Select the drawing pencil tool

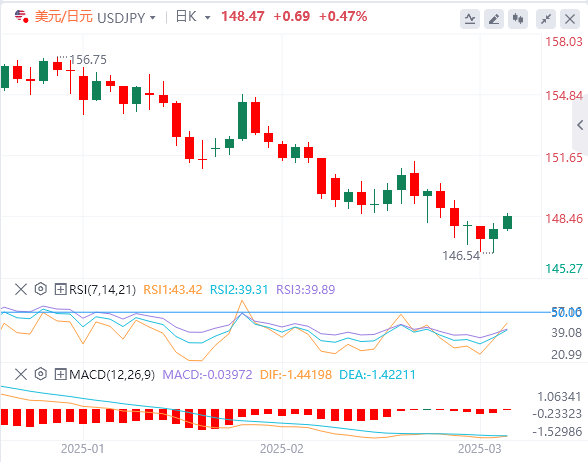[494, 19]
